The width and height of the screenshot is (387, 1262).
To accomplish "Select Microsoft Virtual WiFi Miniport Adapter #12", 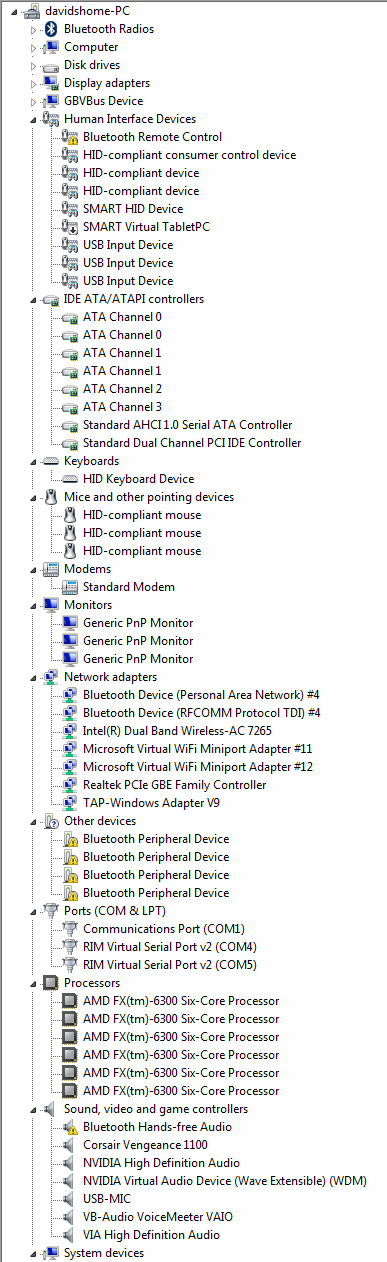I will point(198,767).
